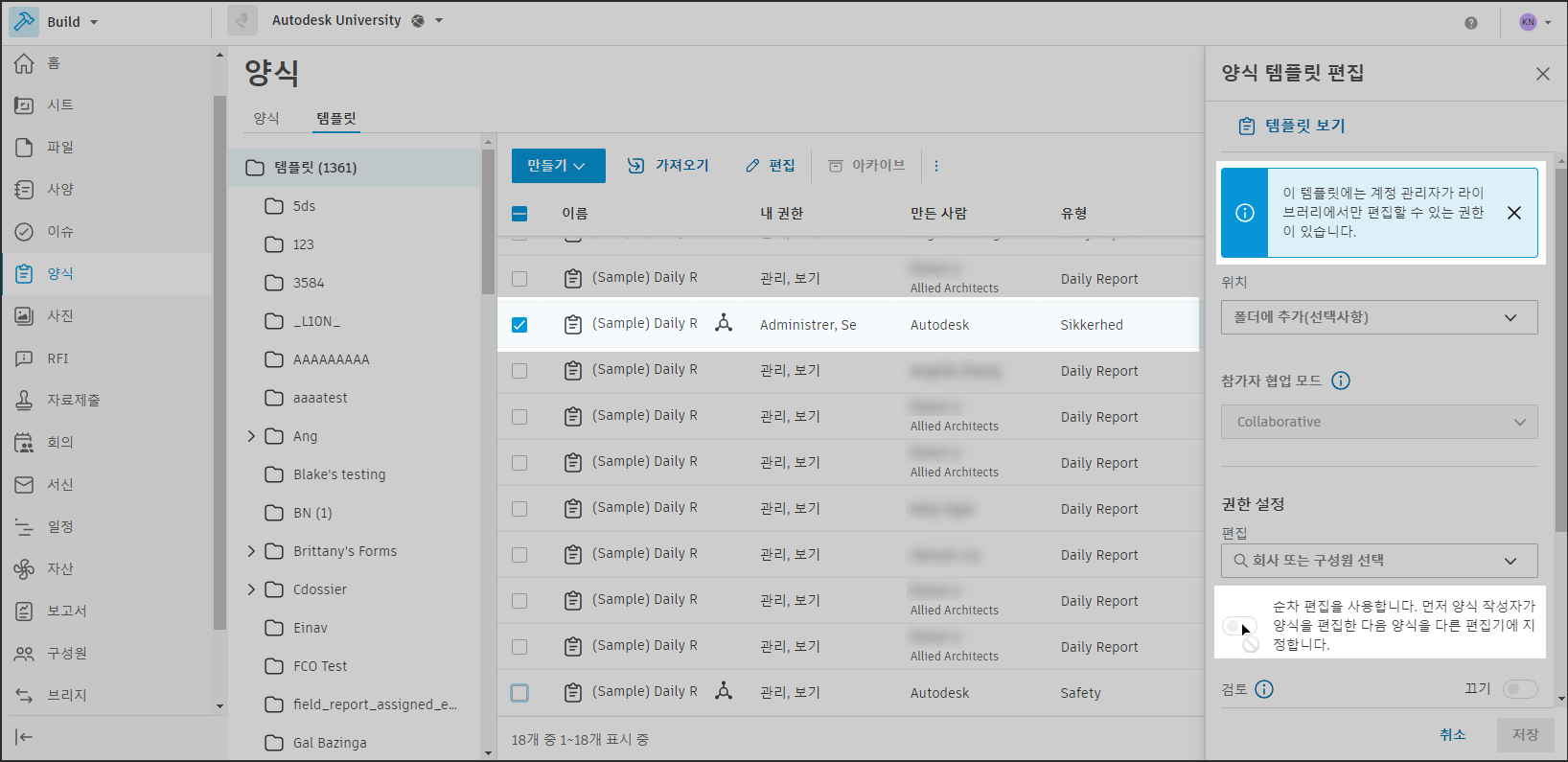Select the 템플릿 (1361) root folder

pos(355,168)
